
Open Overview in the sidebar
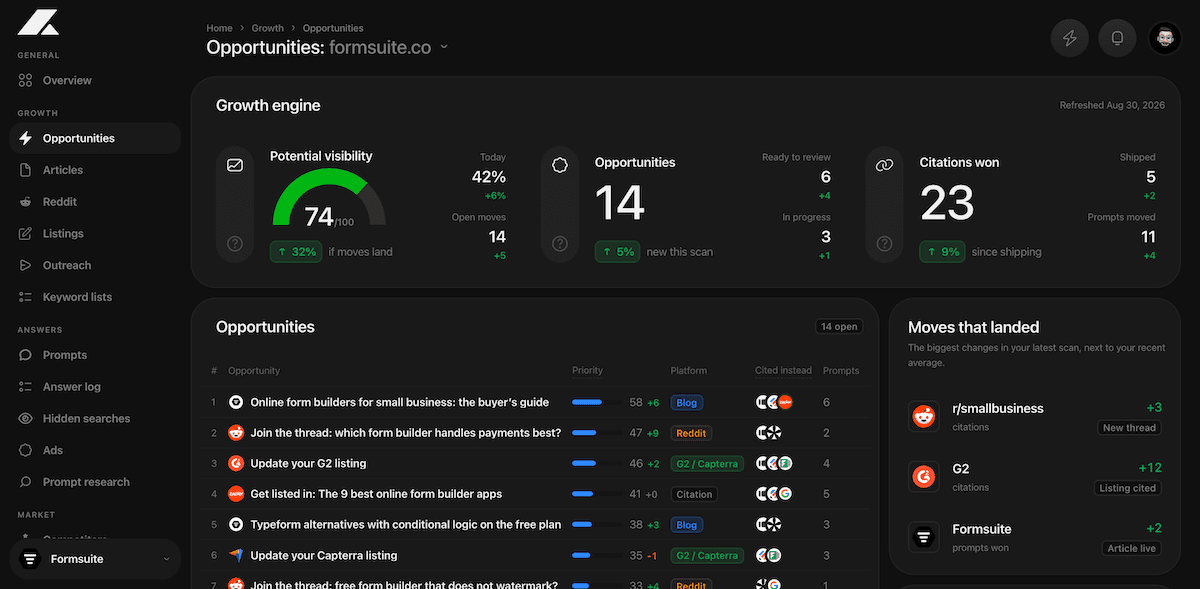coord(95,80)
